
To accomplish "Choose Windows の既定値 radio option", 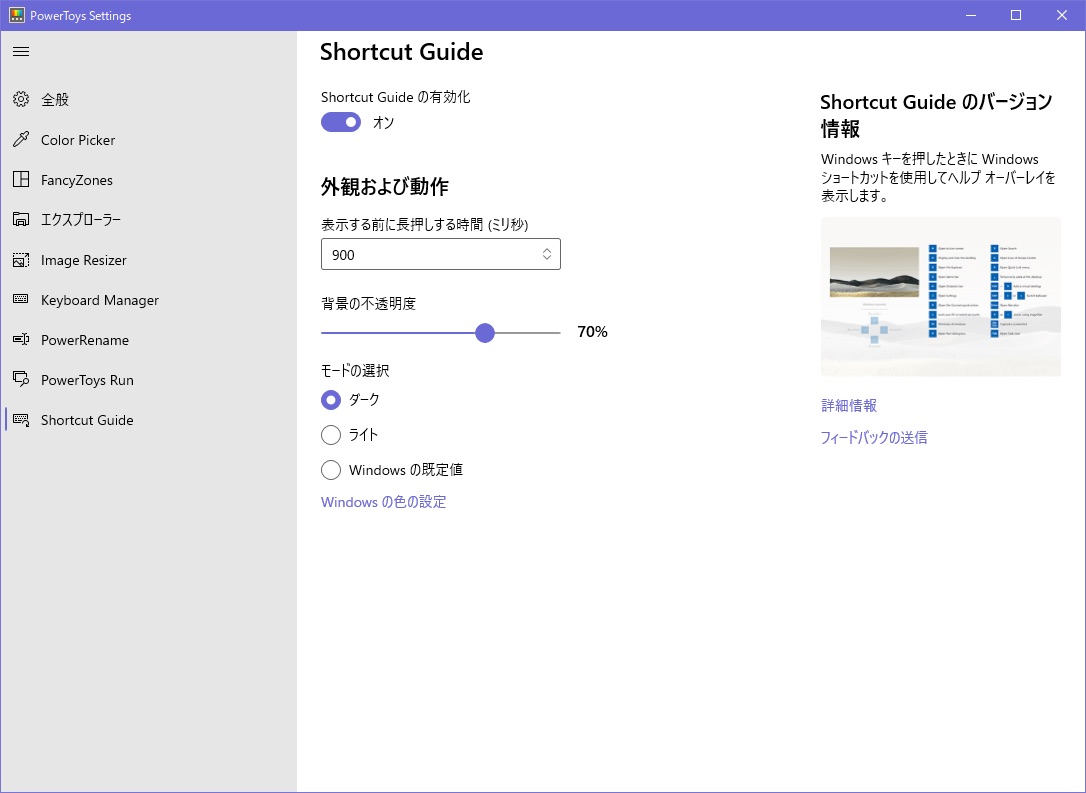I will (x=331, y=470).
